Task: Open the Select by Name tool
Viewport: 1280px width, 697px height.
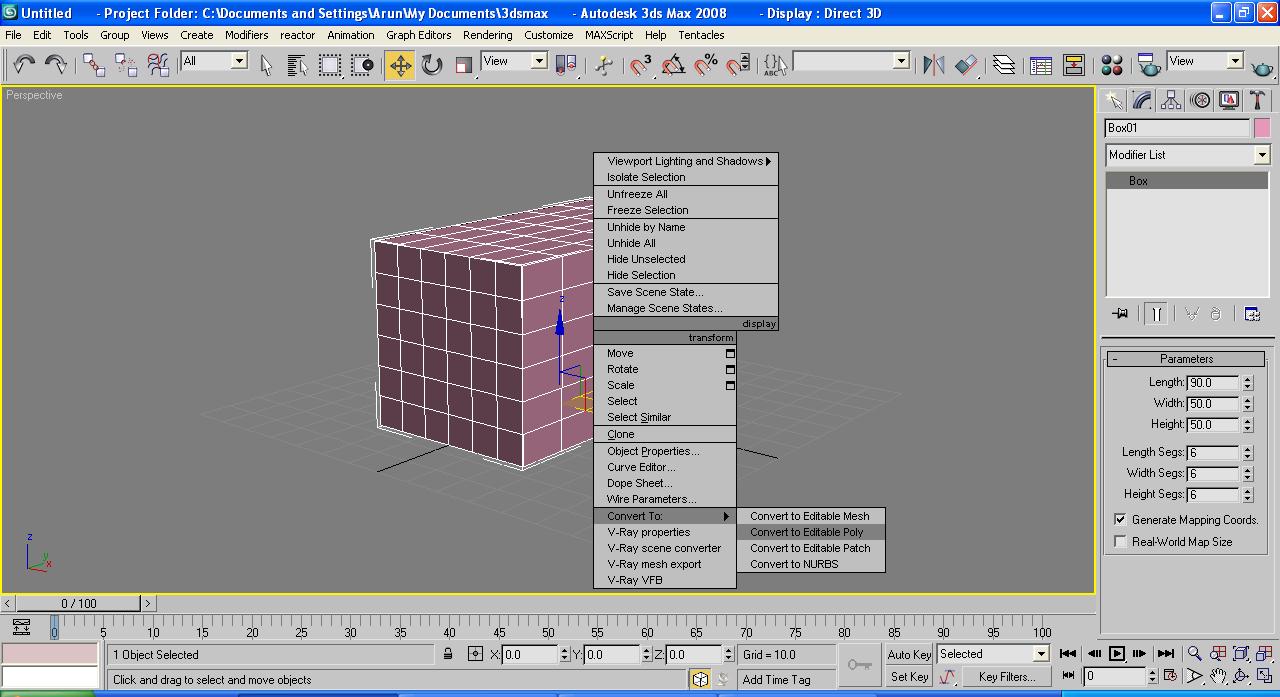Action: coord(297,65)
